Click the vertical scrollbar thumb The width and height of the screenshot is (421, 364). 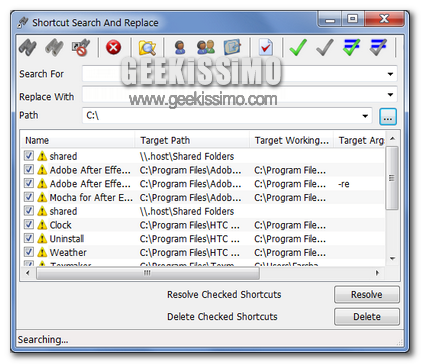392,178
